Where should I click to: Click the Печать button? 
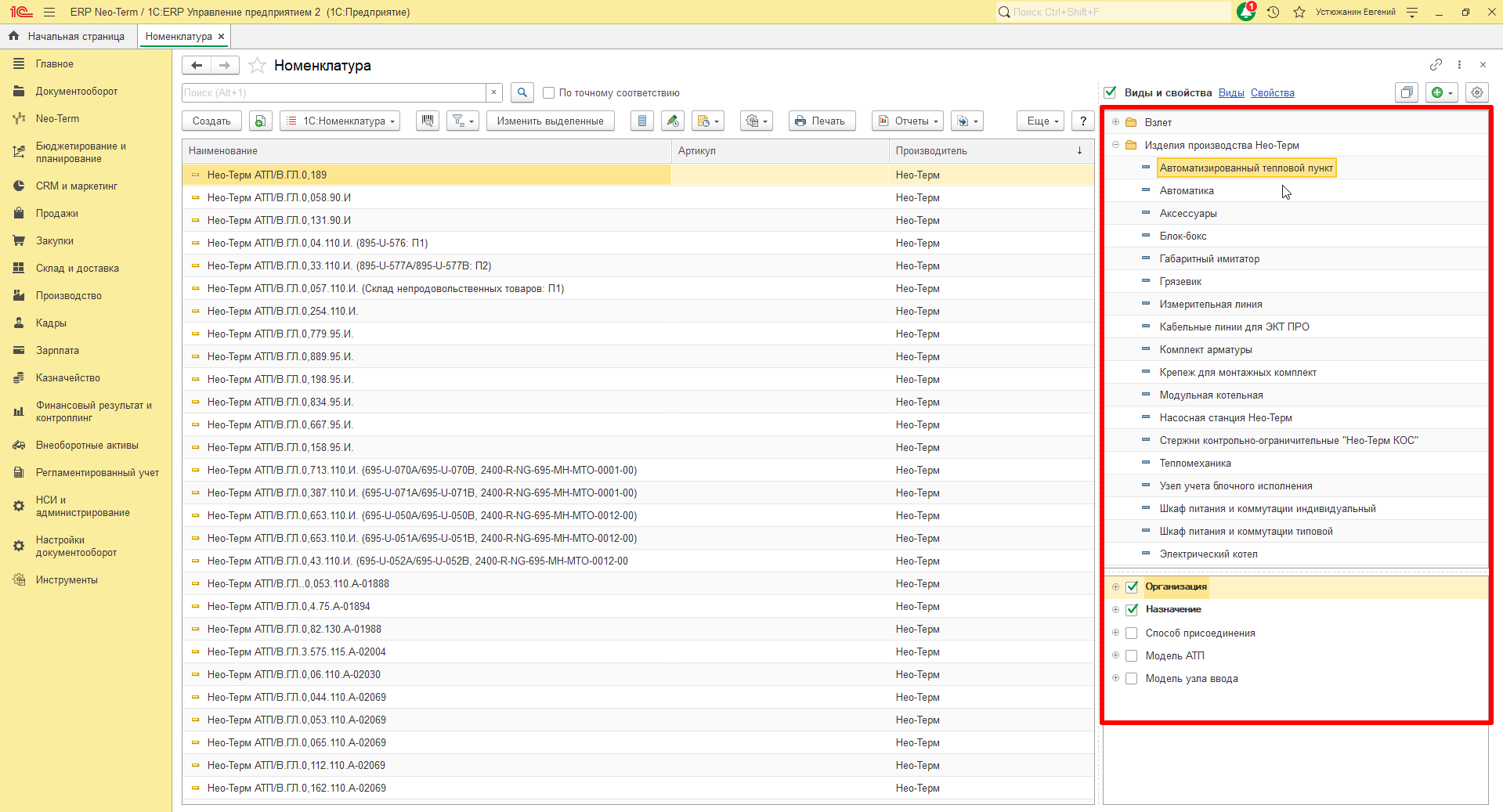822,121
